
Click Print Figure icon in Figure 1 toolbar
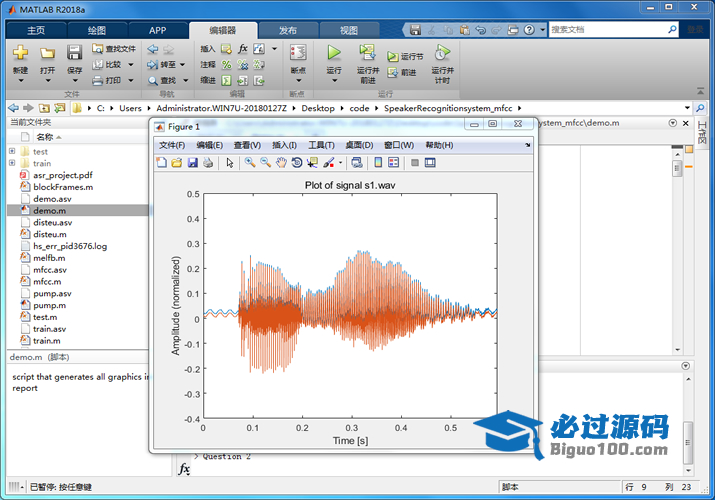pos(208,163)
